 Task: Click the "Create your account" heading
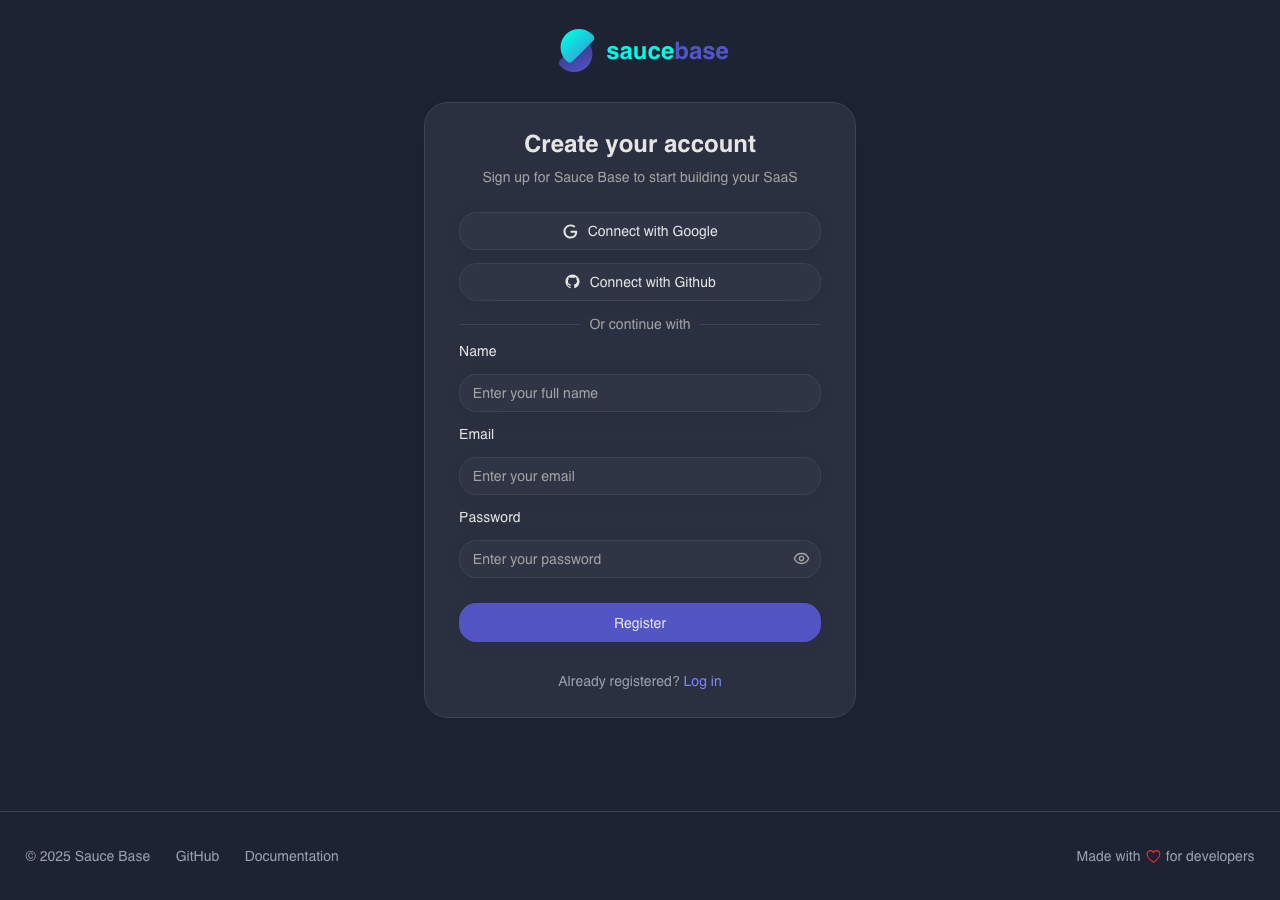coord(639,144)
